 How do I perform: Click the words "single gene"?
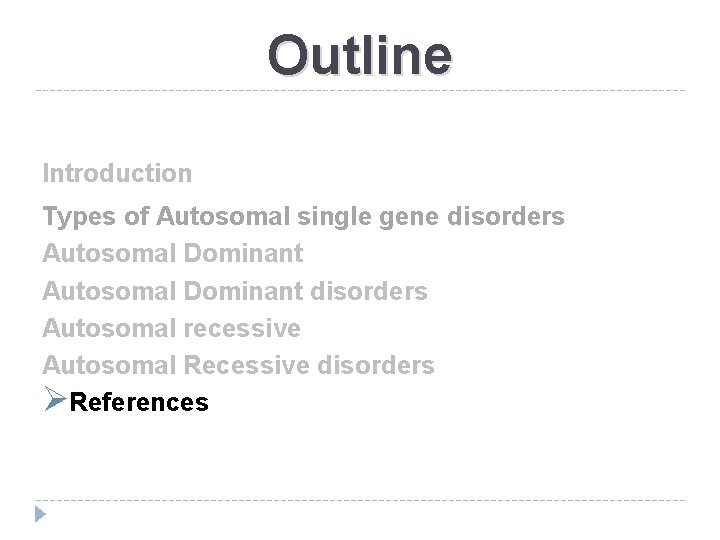(378, 216)
